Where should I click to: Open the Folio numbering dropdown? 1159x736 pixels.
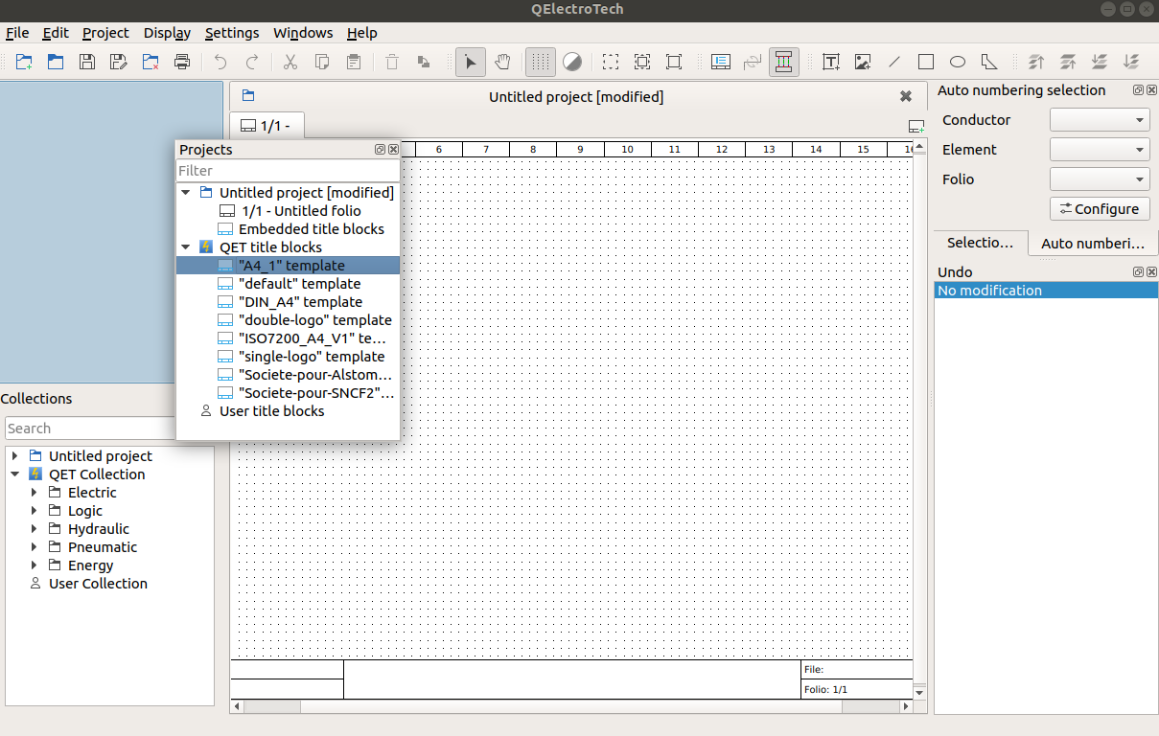point(1099,179)
